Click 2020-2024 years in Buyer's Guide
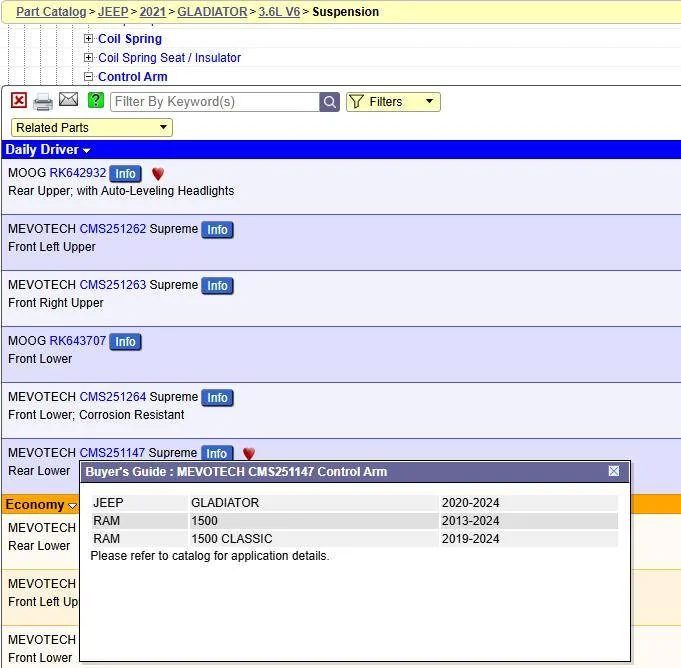Viewport: 681px width, 668px height. click(x=528, y=503)
